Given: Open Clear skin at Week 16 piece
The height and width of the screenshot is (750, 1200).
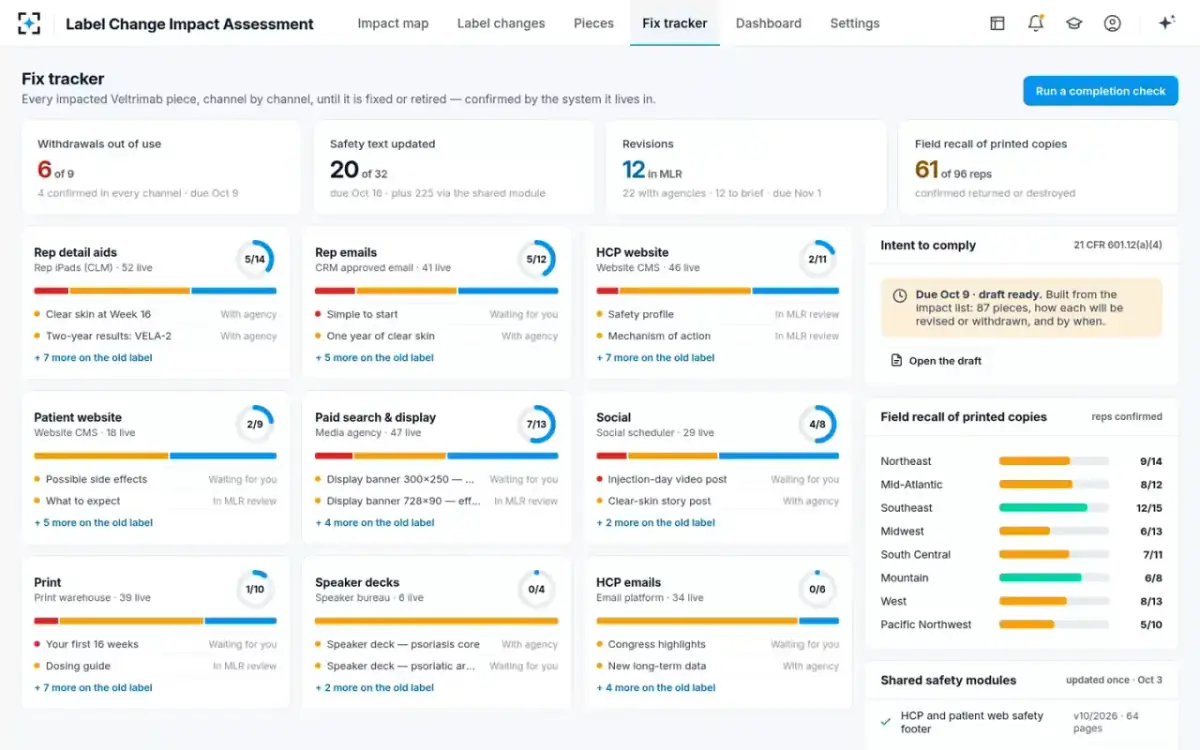Looking at the screenshot, I should (155, 314).
